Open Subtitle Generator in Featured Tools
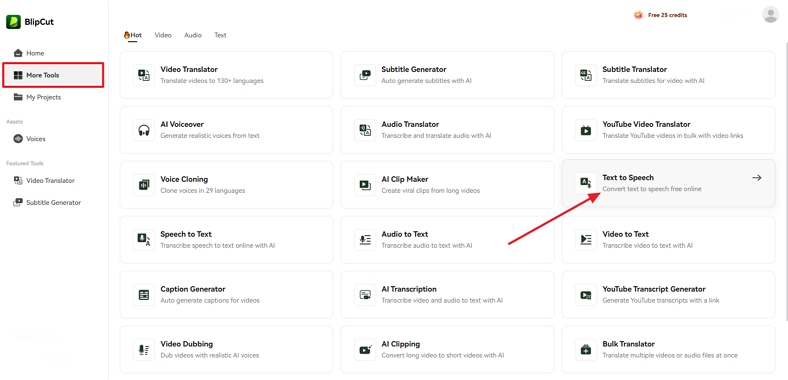 tap(54, 203)
